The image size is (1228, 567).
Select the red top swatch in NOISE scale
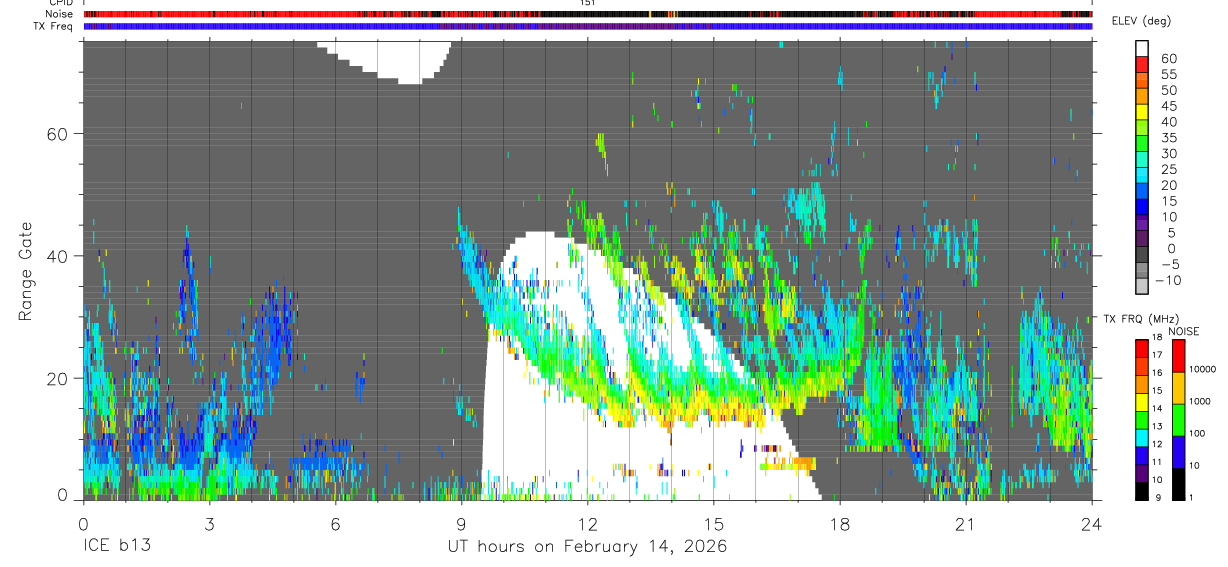pyautogui.click(x=1178, y=356)
